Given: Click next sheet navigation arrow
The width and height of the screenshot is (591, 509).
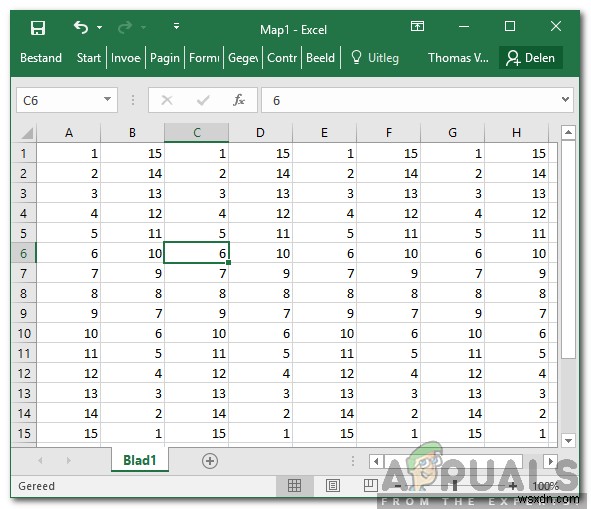Looking at the screenshot, I should (68, 460).
